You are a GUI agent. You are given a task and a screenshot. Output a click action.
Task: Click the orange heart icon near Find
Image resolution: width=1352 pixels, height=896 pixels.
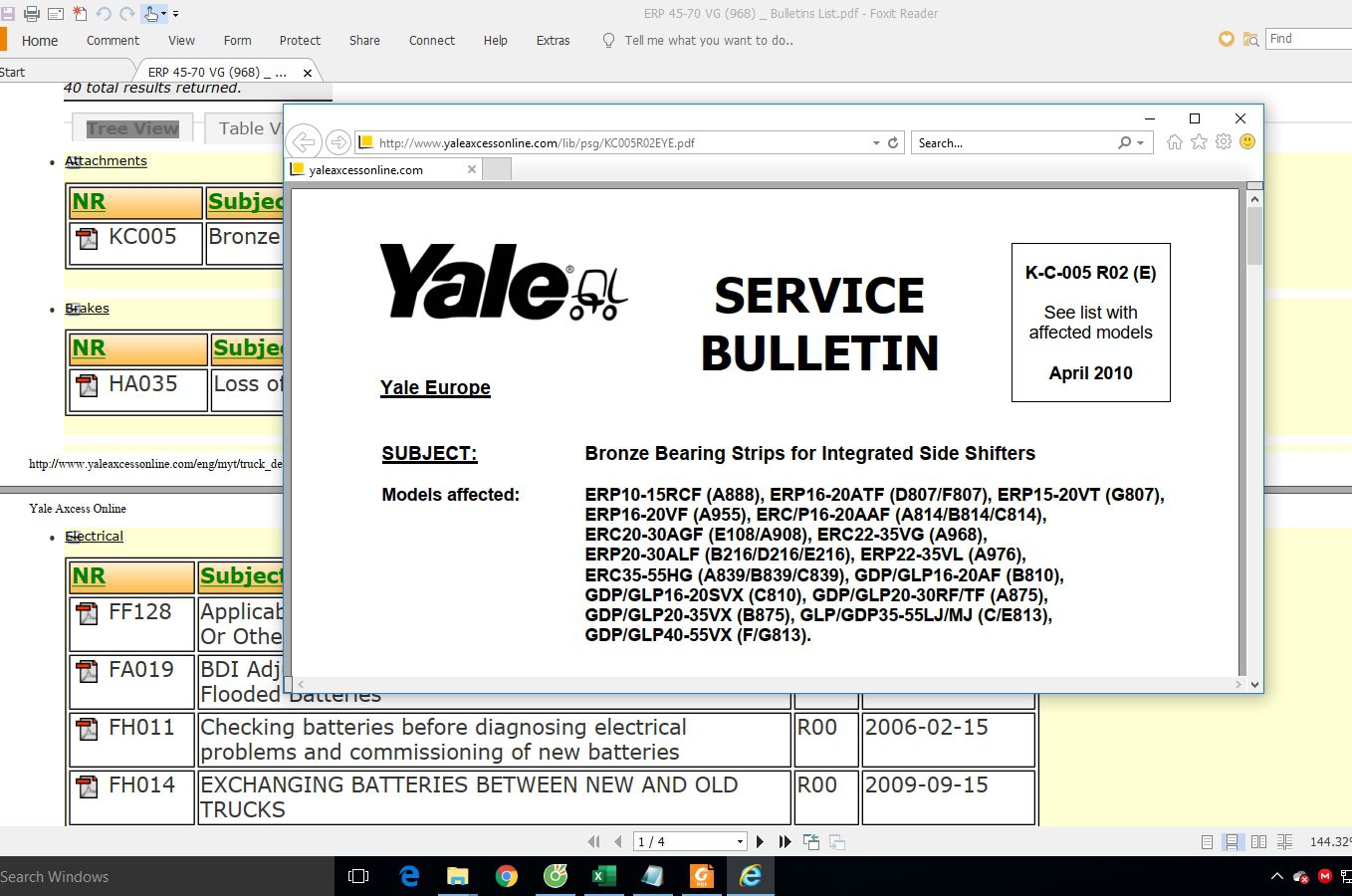(x=1226, y=39)
